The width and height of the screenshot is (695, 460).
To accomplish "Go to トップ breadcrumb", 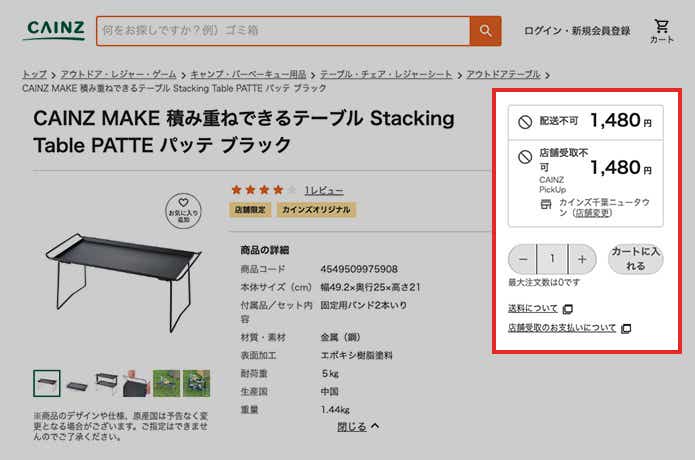I will (x=35, y=74).
